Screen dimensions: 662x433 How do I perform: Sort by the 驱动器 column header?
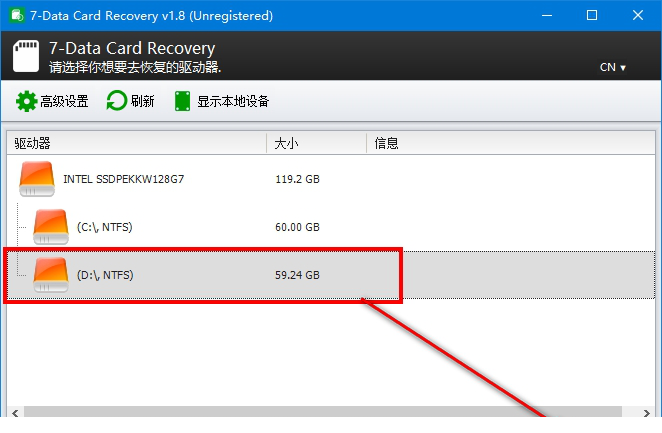coord(137,143)
